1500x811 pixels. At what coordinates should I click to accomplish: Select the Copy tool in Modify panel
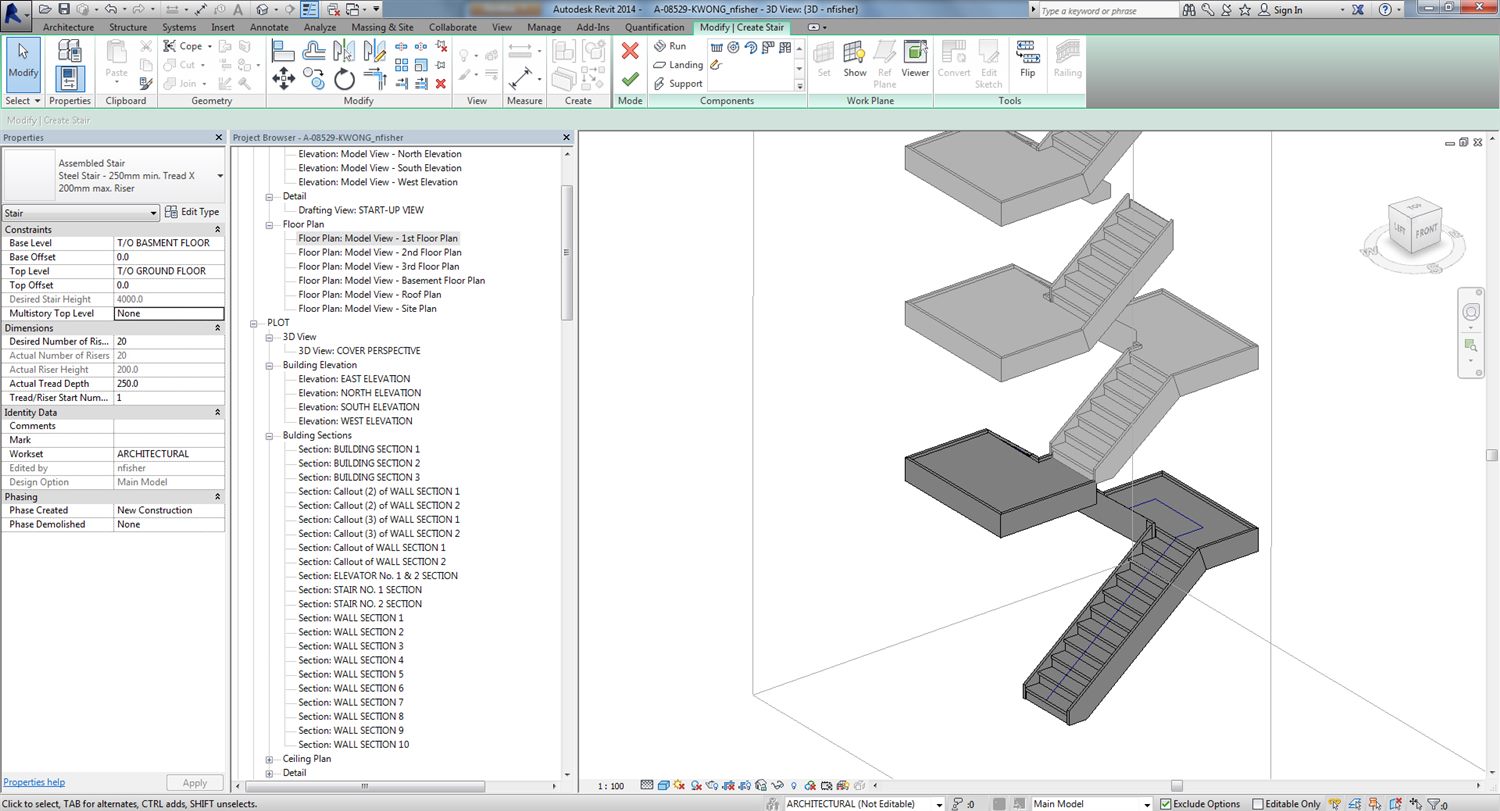[314, 79]
